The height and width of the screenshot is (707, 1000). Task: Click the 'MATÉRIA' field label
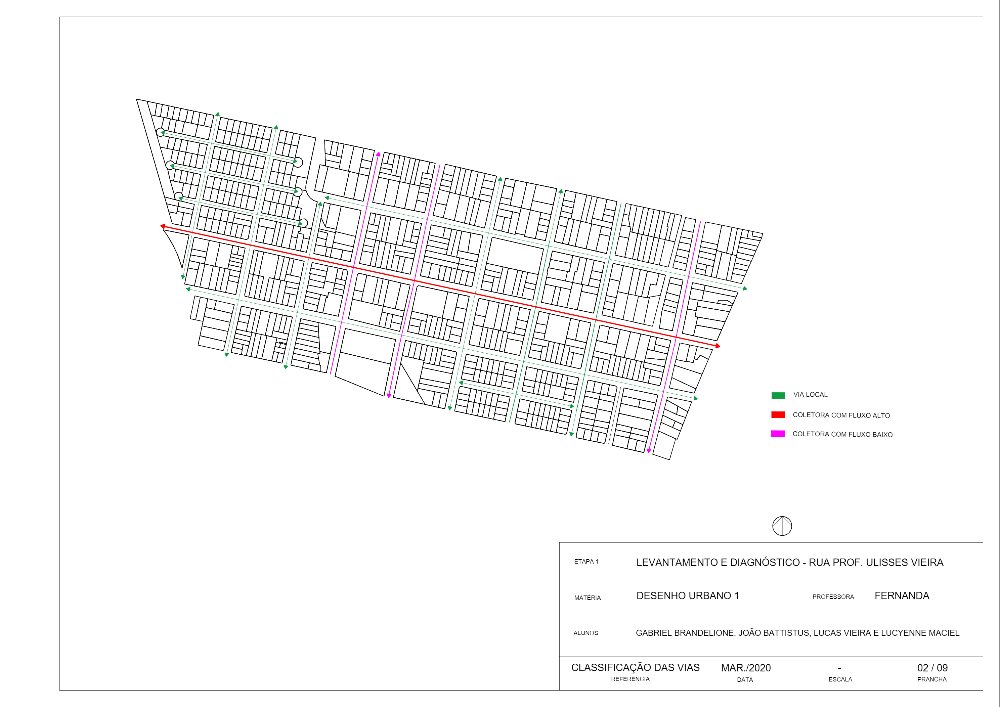pyautogui.click(x=587, y=598)
